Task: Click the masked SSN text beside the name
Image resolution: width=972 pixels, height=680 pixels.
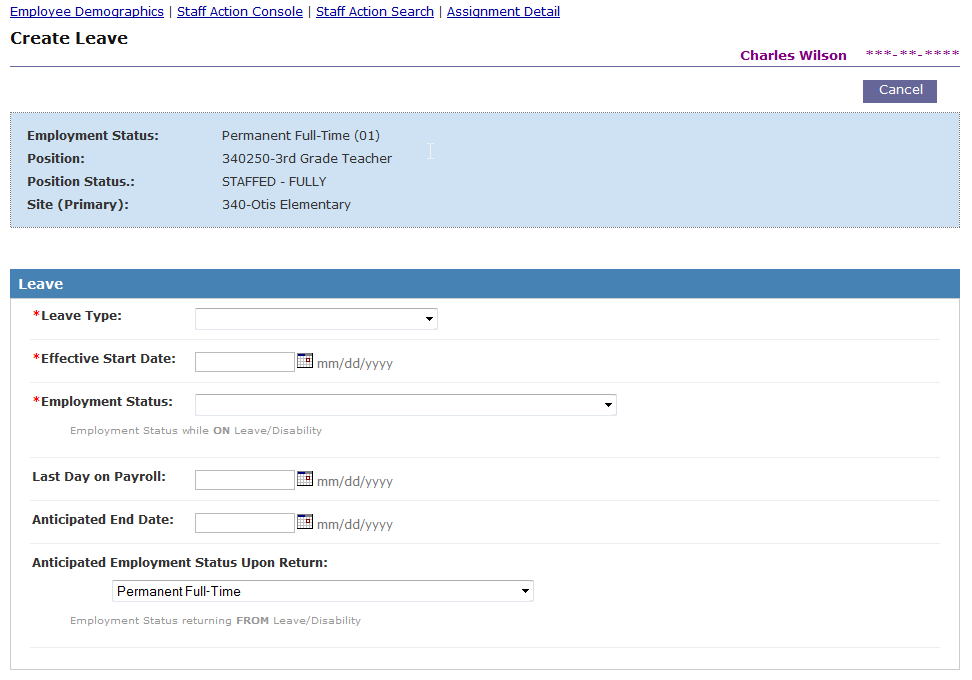Action: point(912,53)
